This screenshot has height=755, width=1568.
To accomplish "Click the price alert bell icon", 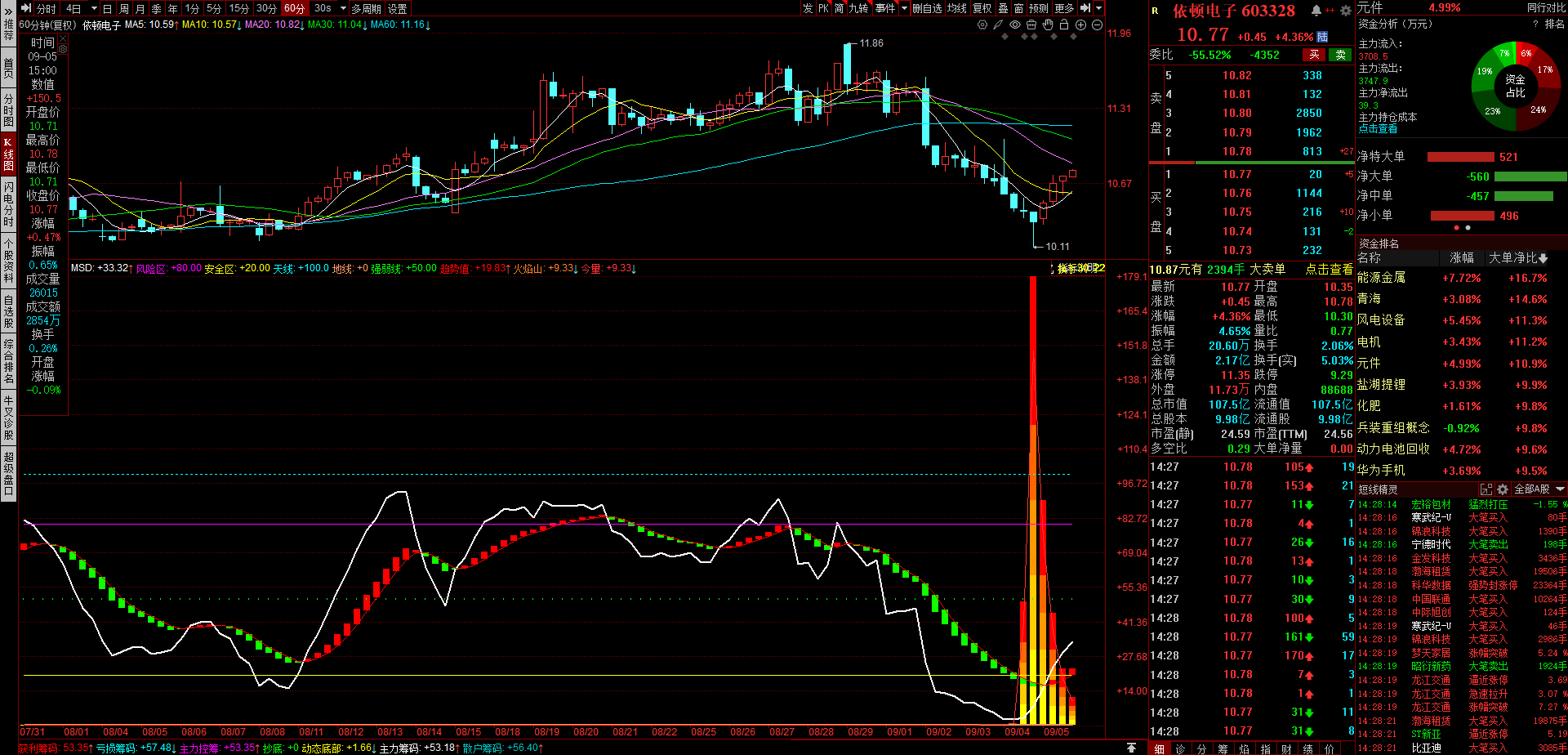I will coord(1316,11).
